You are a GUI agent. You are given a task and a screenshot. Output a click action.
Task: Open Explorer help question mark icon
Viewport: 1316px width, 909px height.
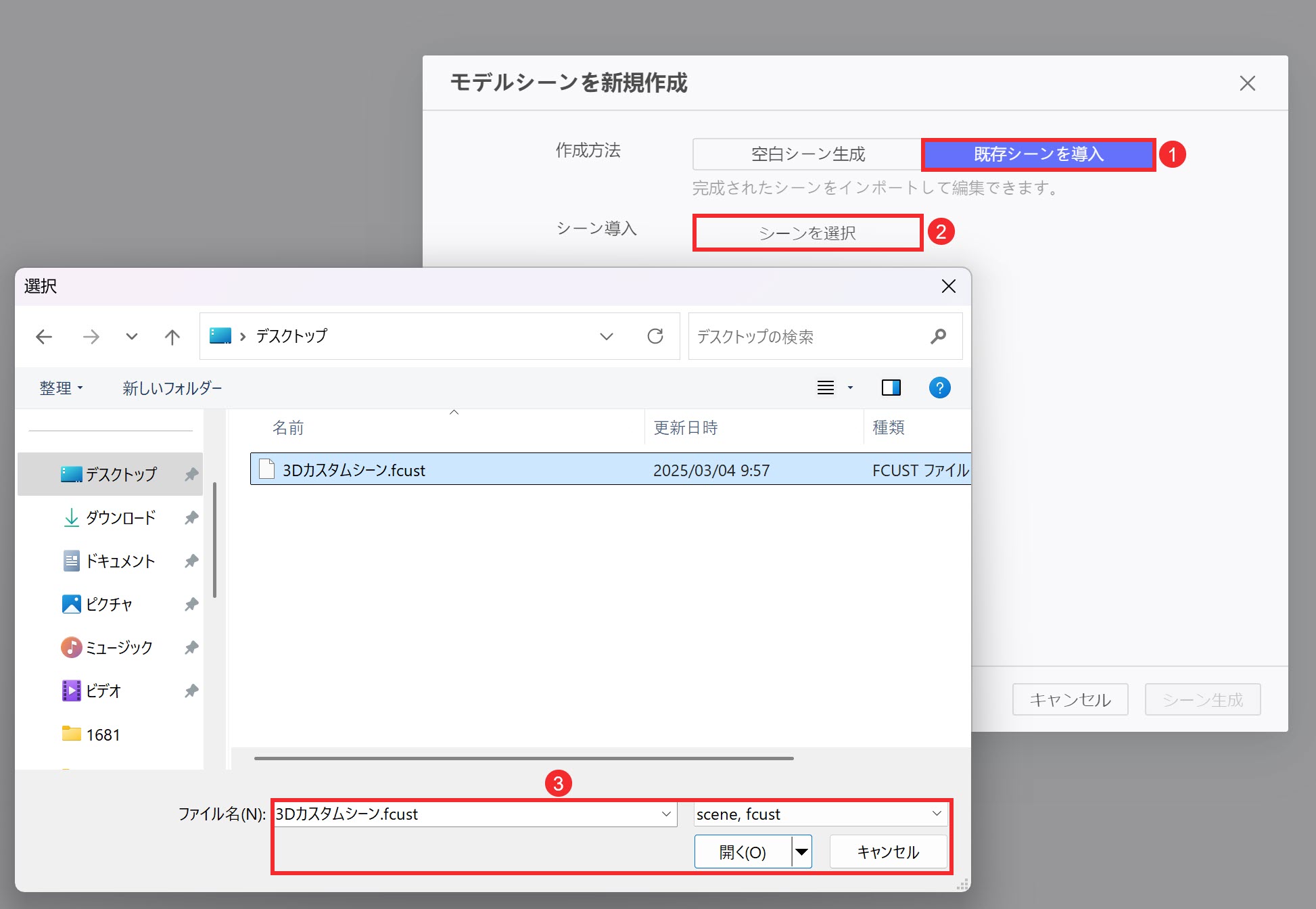click(x=939, y=388)
